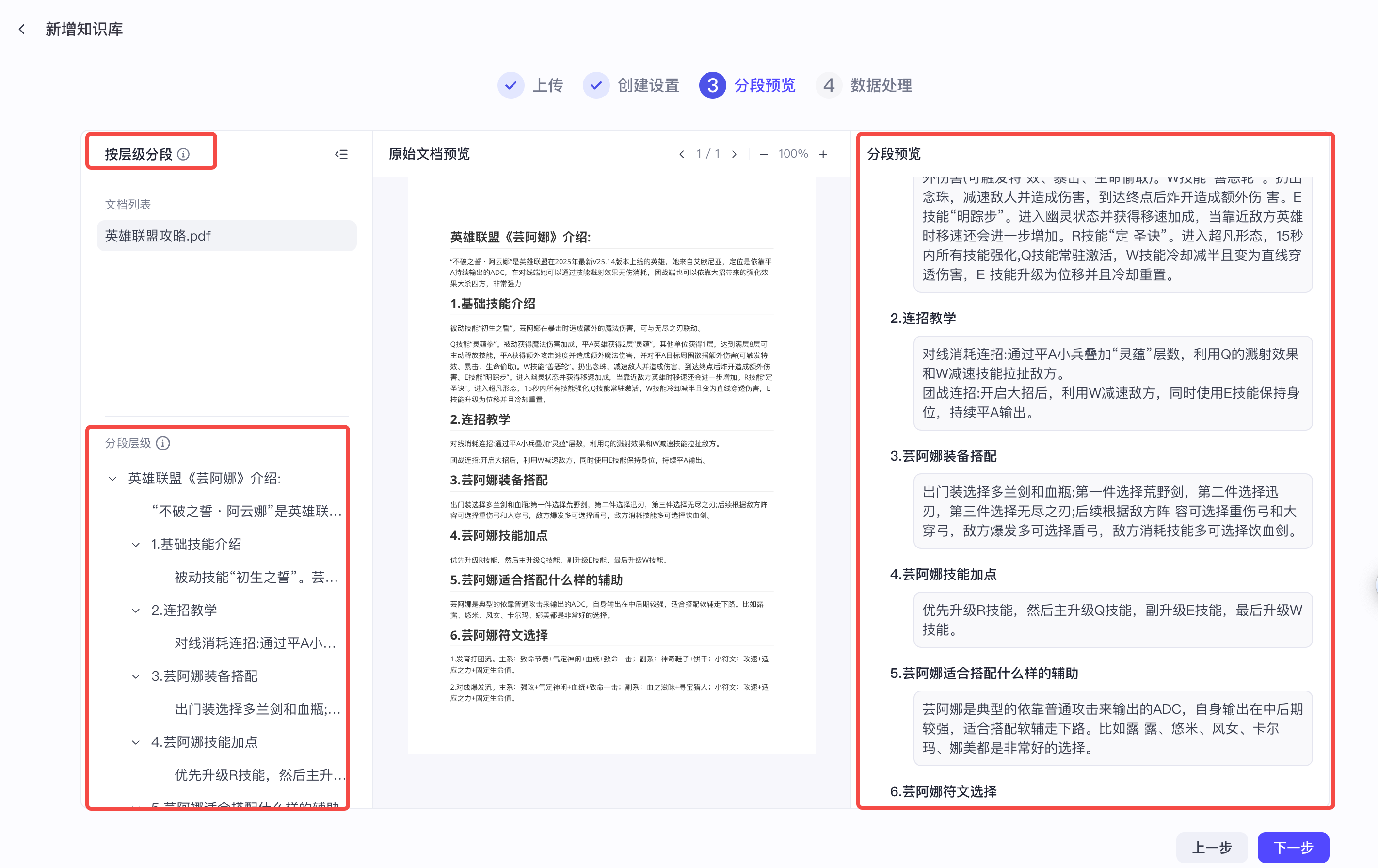Zoom in on the document preview
This screenshot has width=1378, height=868.
click(823, 153)
